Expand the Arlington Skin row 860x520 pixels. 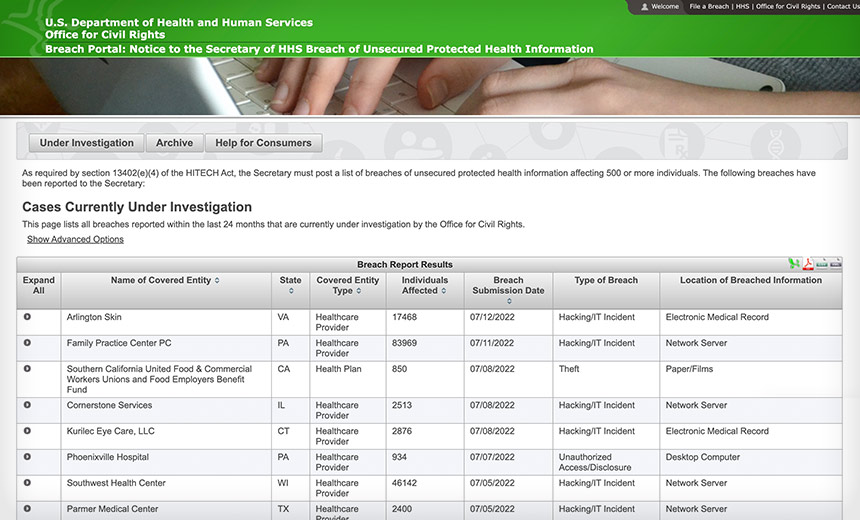27,316
